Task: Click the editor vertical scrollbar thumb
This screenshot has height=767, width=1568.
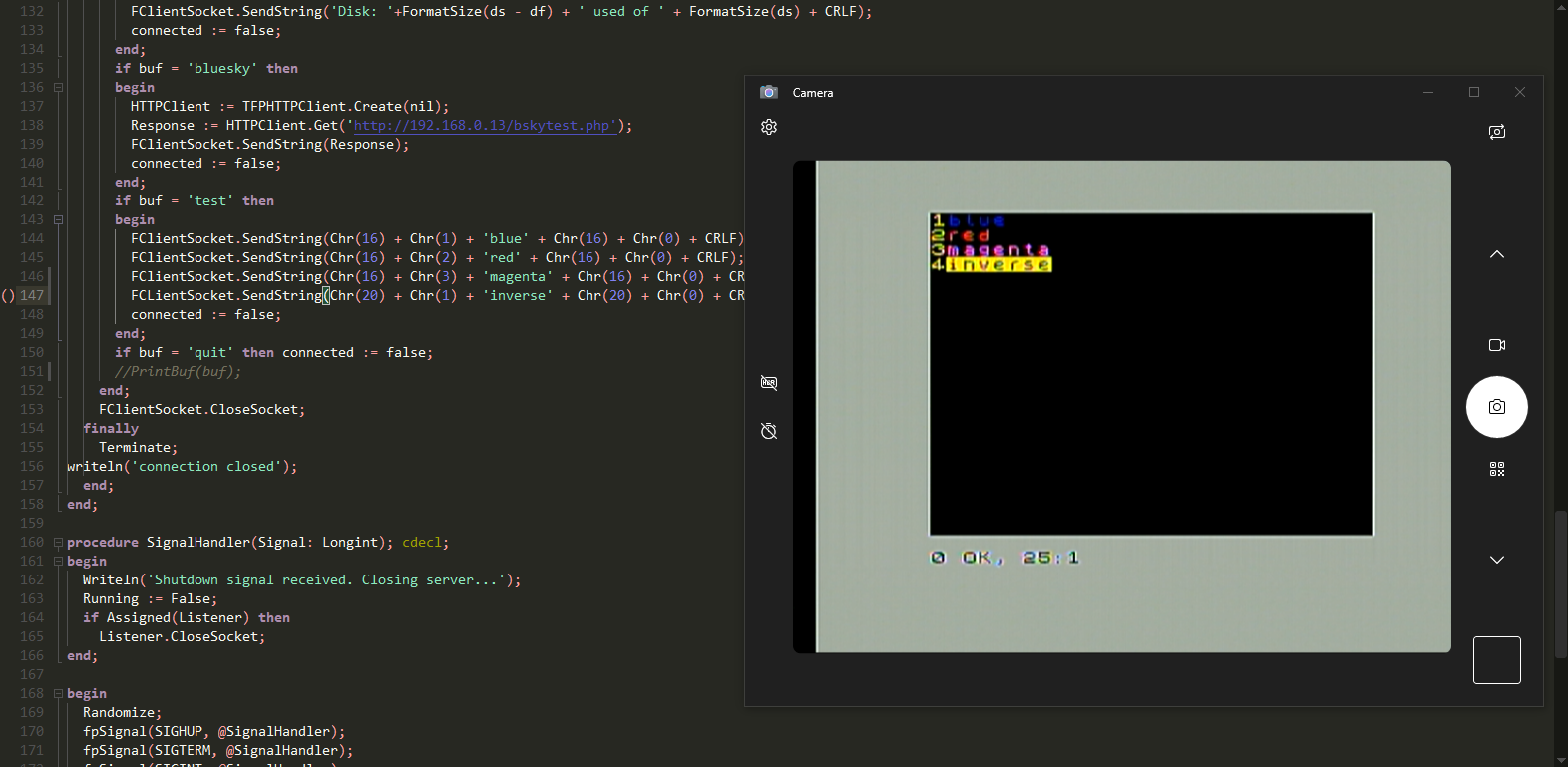Action: tap(1561, 583)
